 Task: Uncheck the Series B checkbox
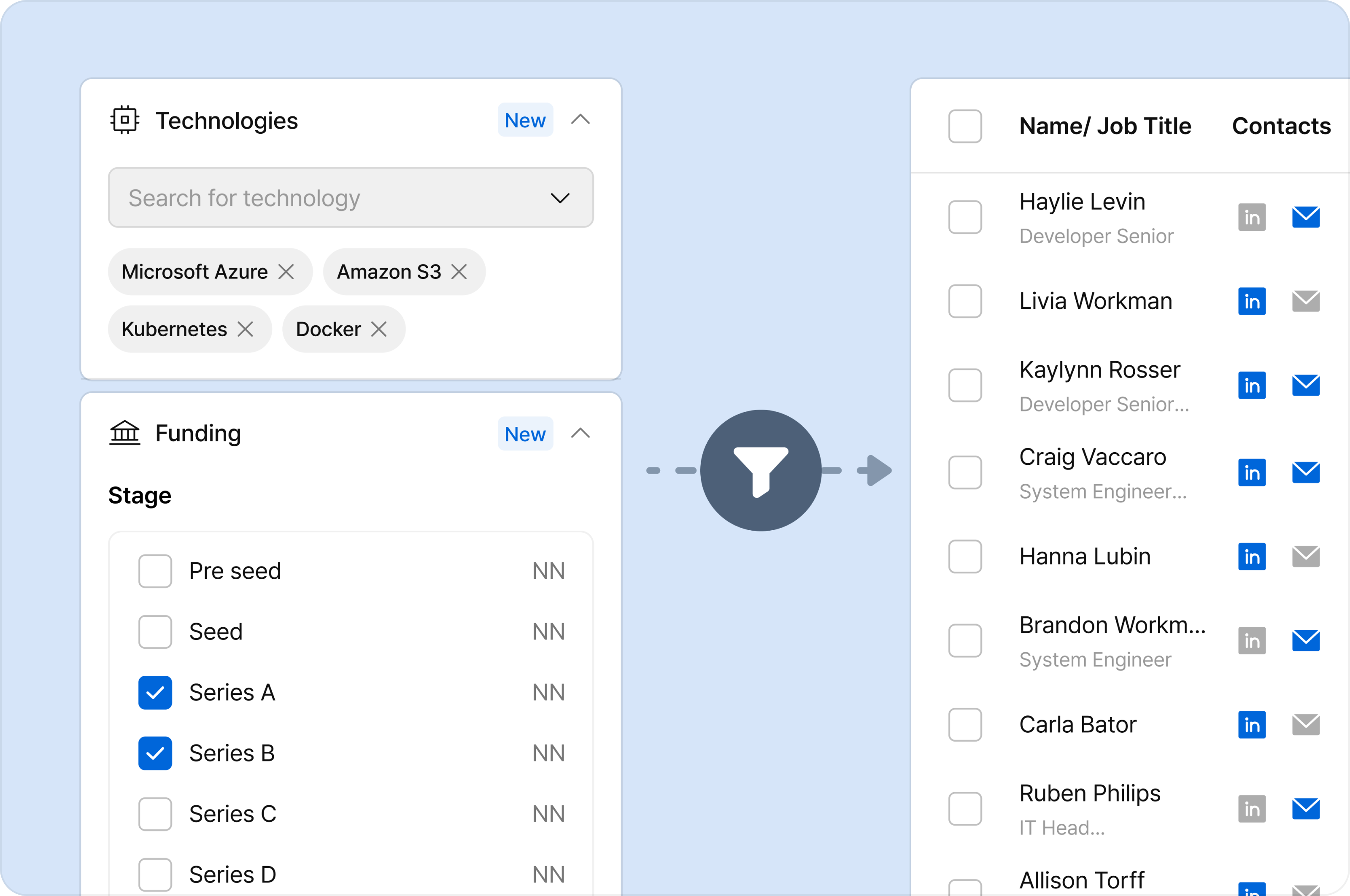click(155, 753)
